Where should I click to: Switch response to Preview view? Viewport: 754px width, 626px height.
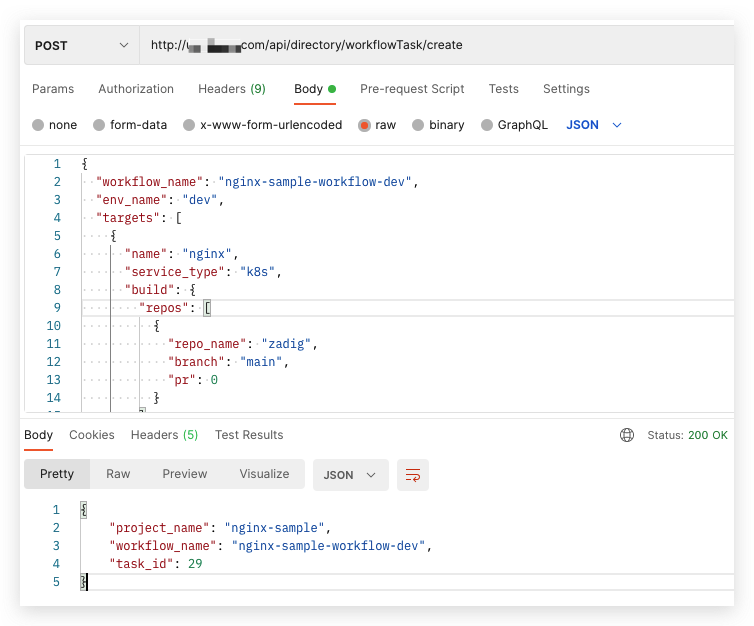[185, 474]
